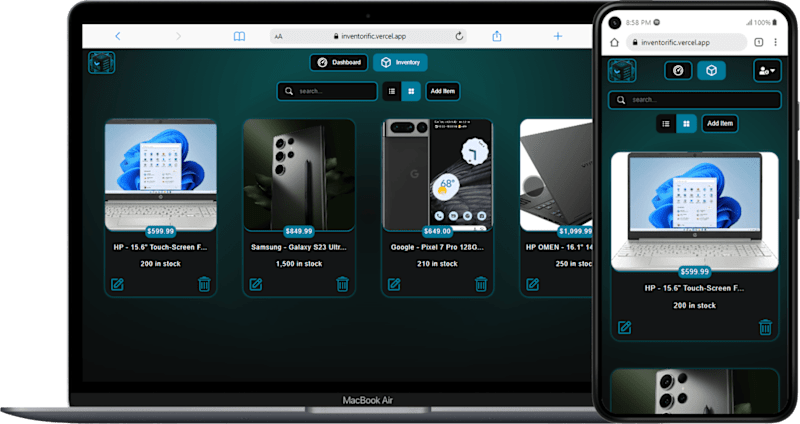Switch to grid view on the phone
The image size is (800, 424).
click(686, 123)
